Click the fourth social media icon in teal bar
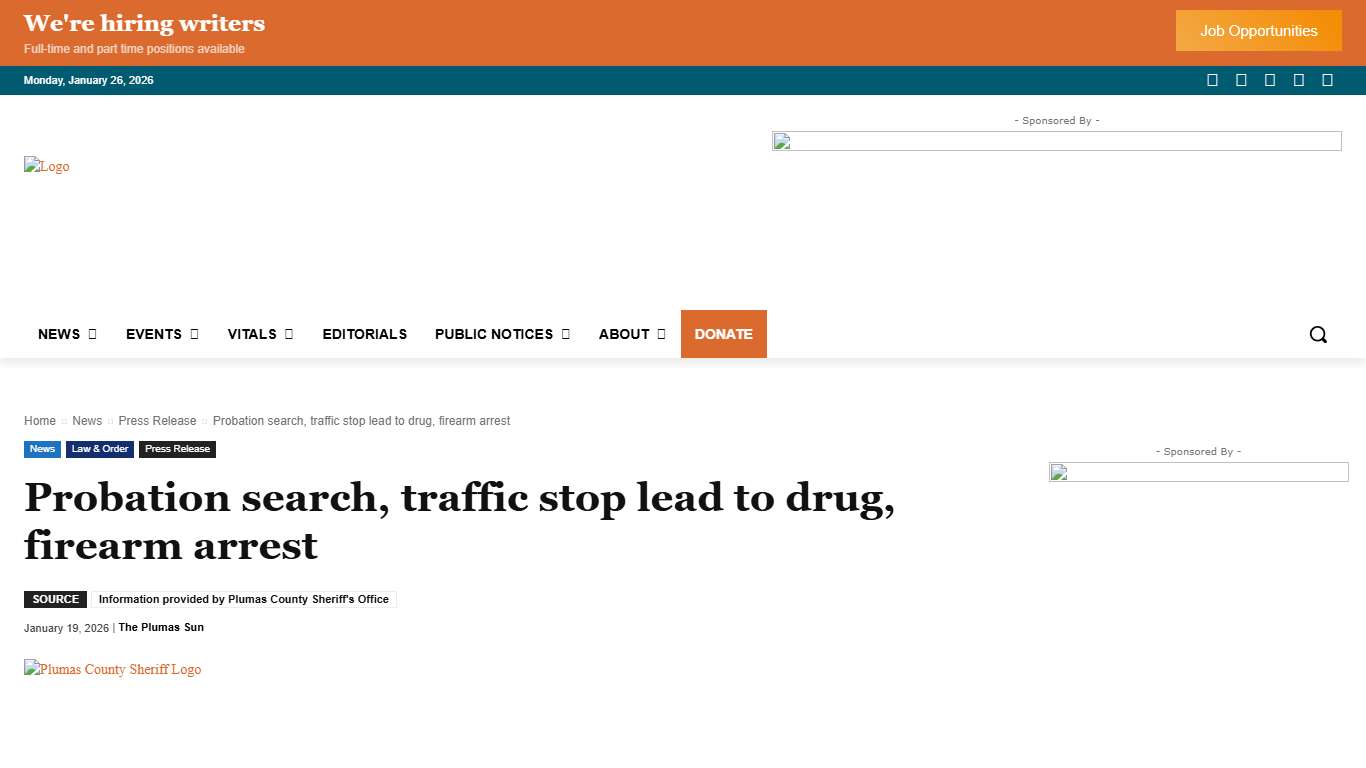The image size is (1366, 768). (1299, 79)
